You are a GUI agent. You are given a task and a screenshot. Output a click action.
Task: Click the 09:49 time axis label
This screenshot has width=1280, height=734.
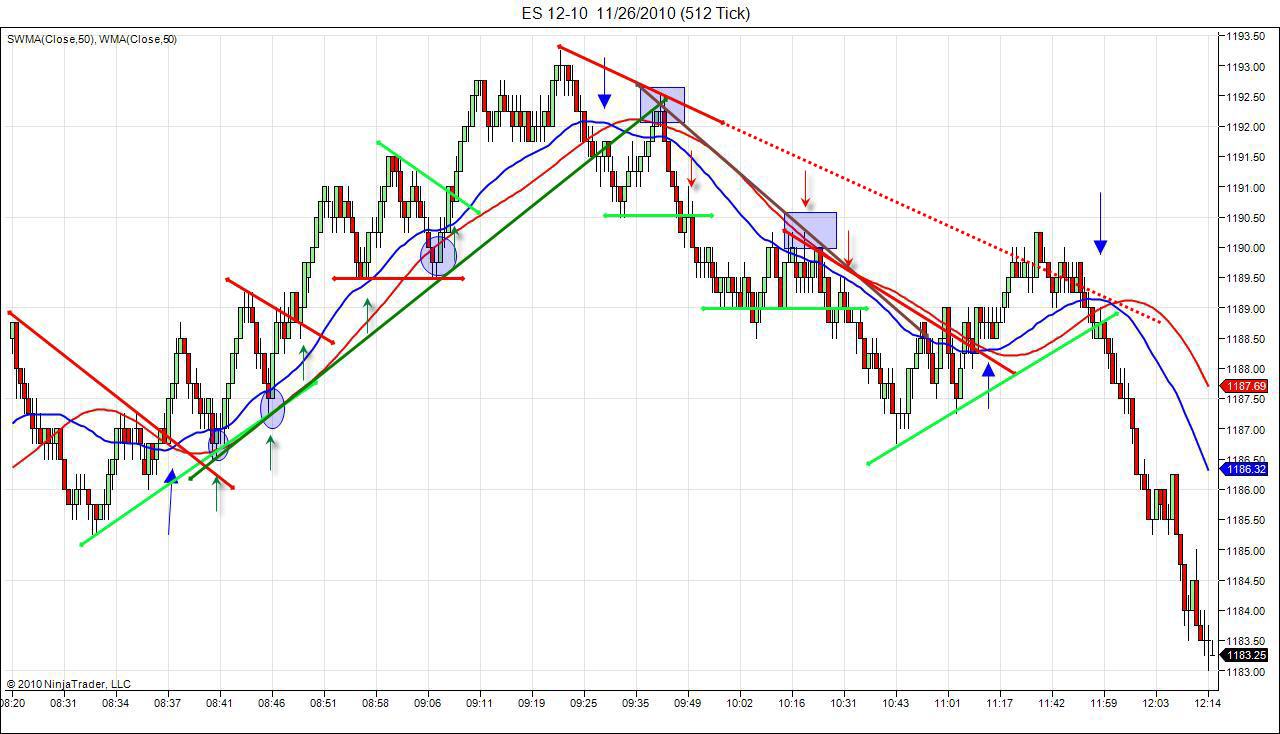(688, 703)
